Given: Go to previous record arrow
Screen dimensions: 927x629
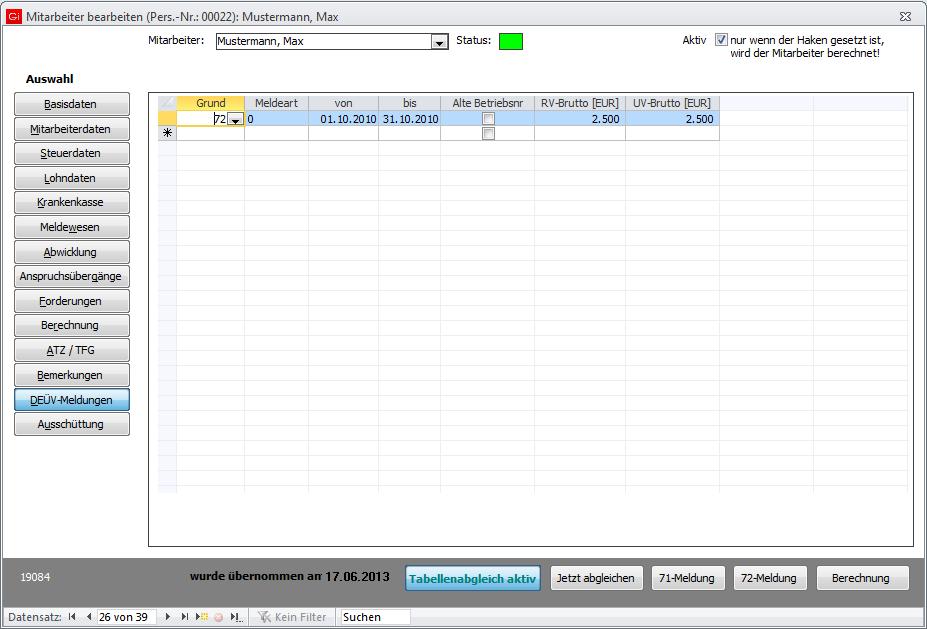Looking at the screenshot, I should point(89,617).
